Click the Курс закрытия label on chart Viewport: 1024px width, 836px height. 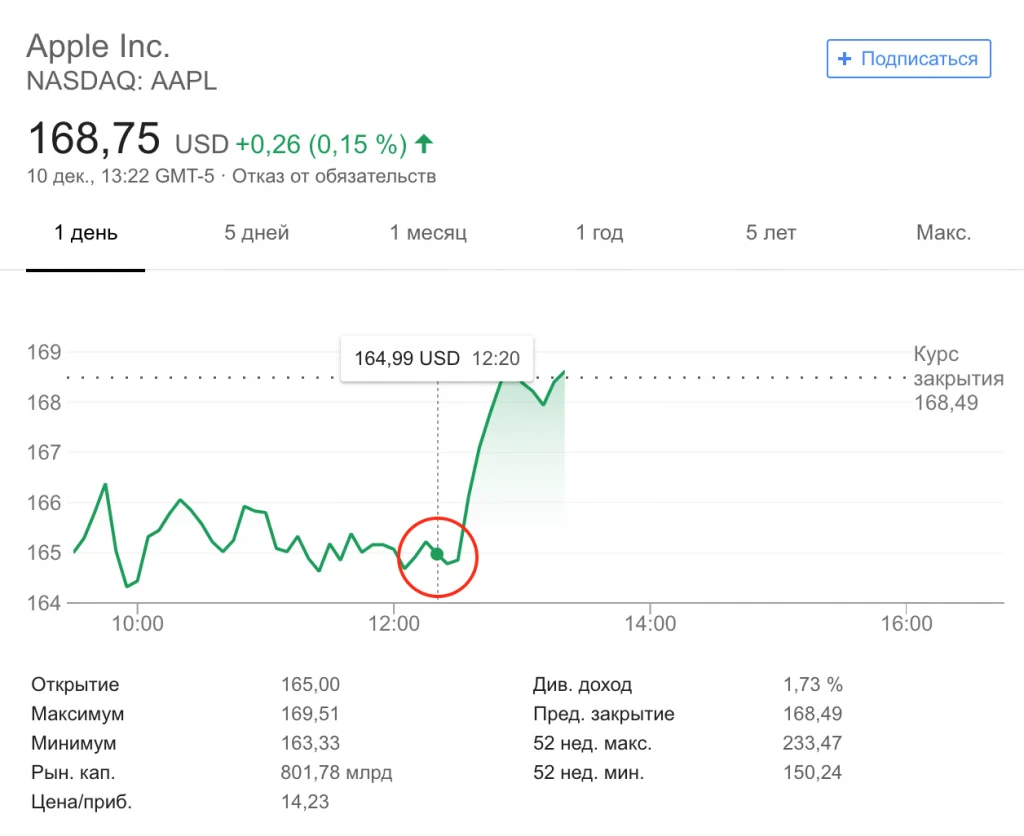click(x=958, y=366)
